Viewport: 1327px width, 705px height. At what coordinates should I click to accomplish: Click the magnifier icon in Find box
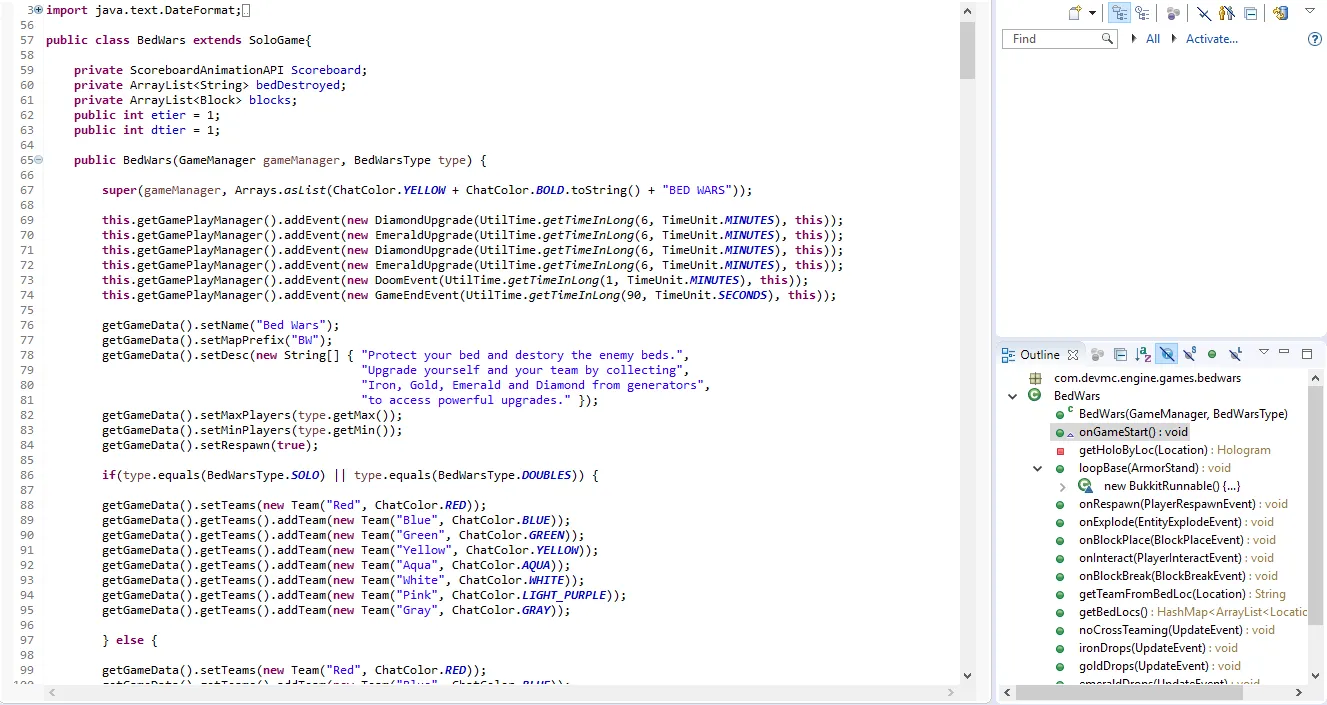click(1107, 39)
